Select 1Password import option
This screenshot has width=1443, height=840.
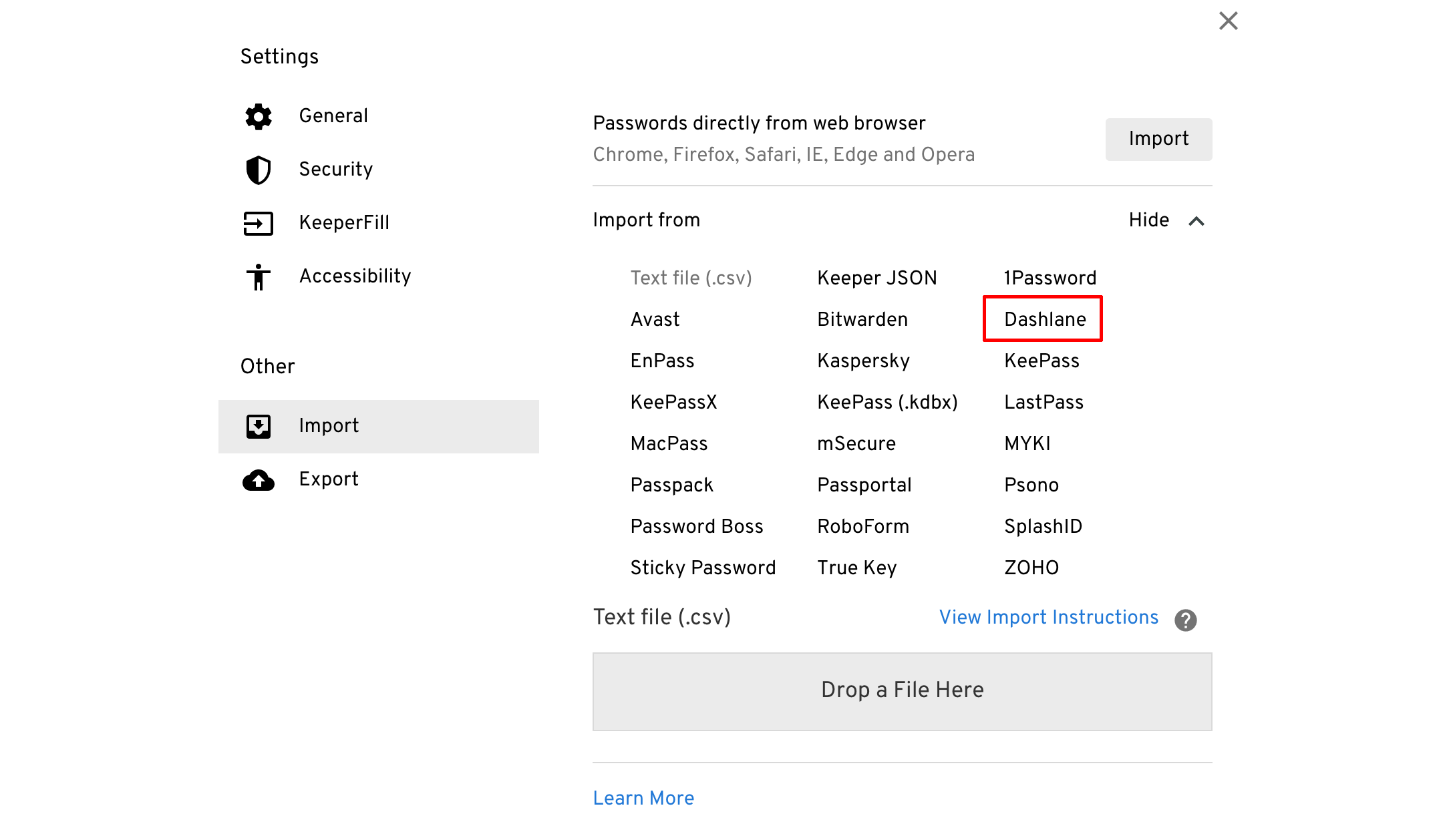tap(1050, 278)
